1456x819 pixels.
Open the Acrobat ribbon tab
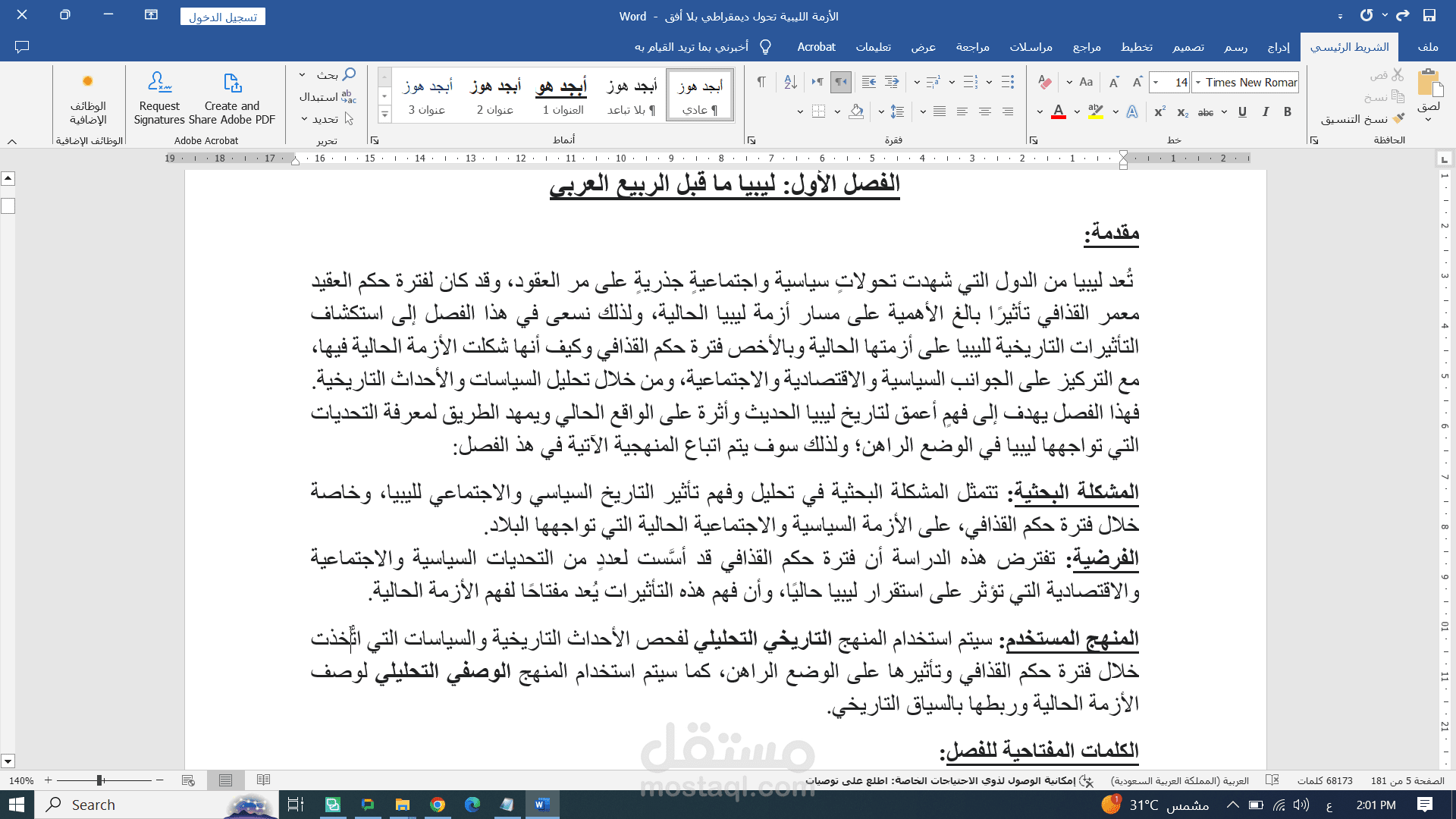816,47
